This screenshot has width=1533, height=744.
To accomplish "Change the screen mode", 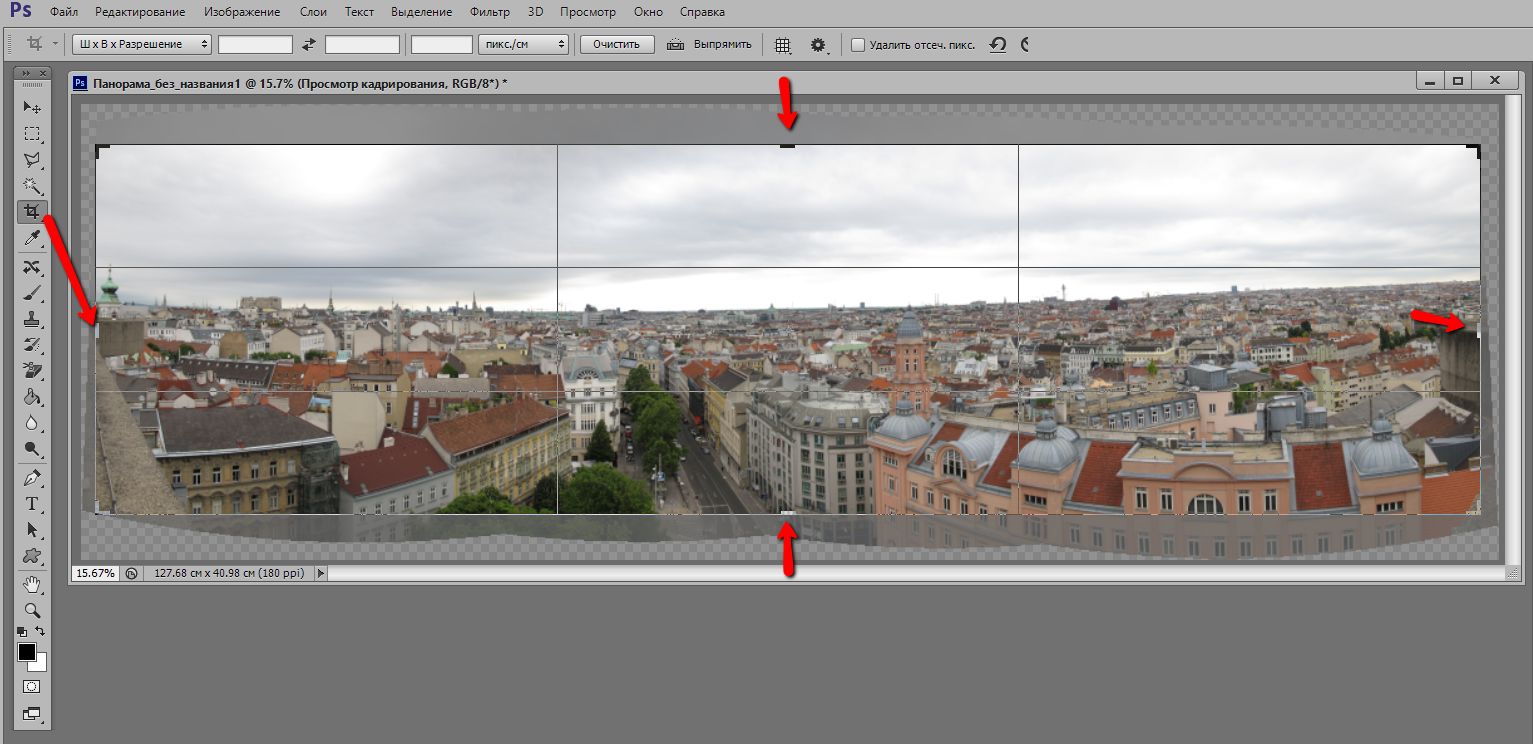I will [x=32, y=714].
